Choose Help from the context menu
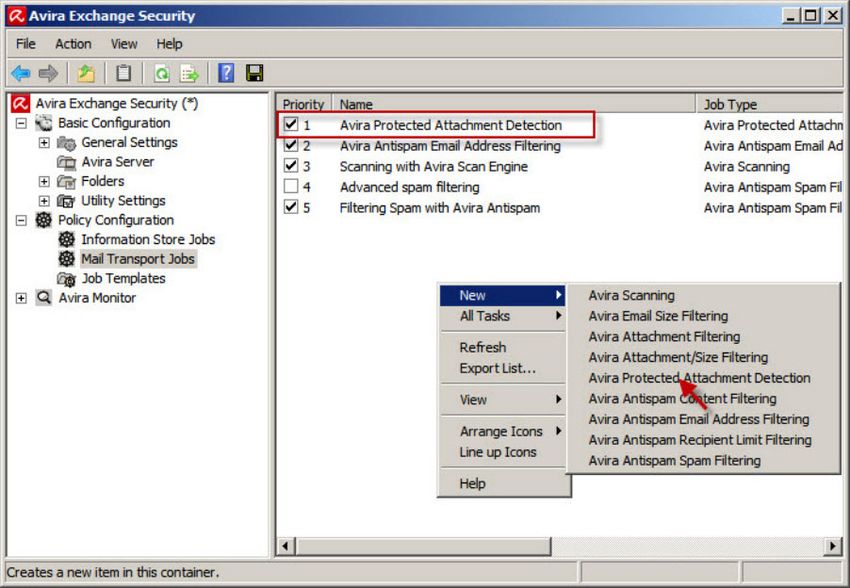Viewport: 850px width, 588px height. (x=503, y=483)
